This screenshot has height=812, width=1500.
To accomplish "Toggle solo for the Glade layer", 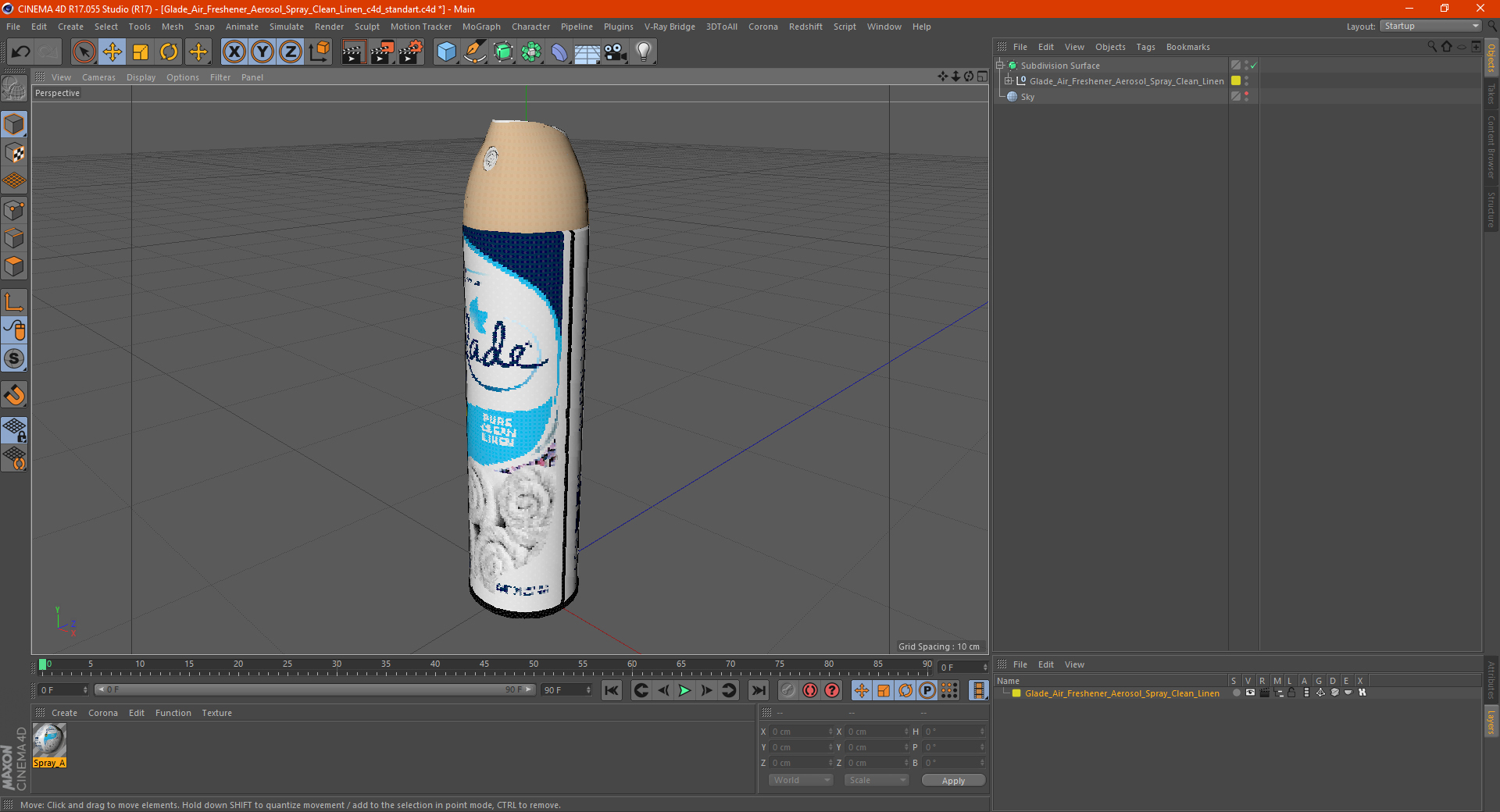I will (1237, 693).
